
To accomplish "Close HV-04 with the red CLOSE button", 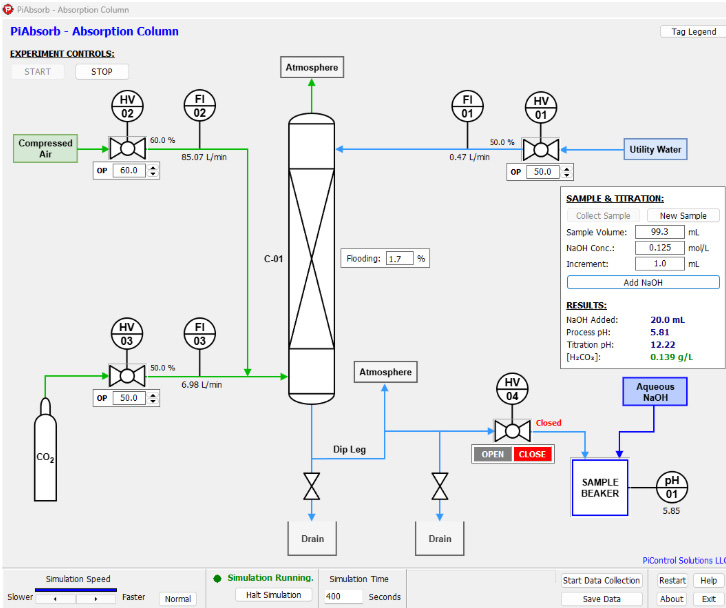I will [532, 454].
